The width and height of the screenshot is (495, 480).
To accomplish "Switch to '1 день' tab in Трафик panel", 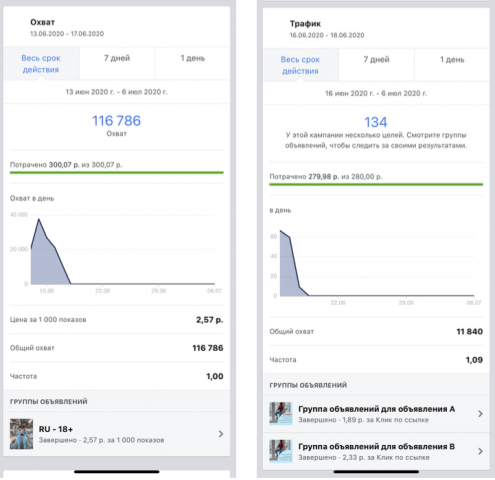I will [452, 65].
